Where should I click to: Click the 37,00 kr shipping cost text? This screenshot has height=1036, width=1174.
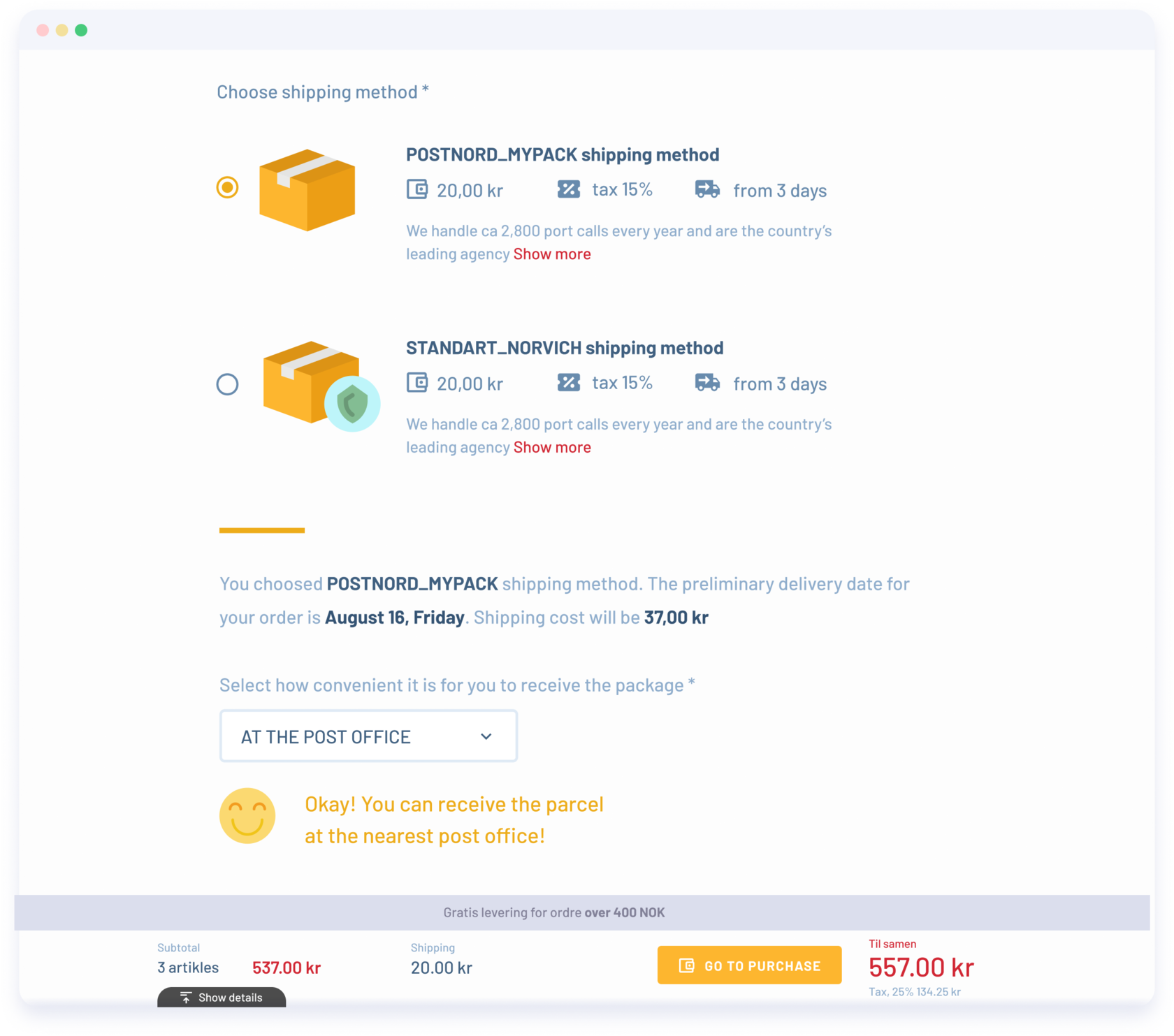[676, 618]
